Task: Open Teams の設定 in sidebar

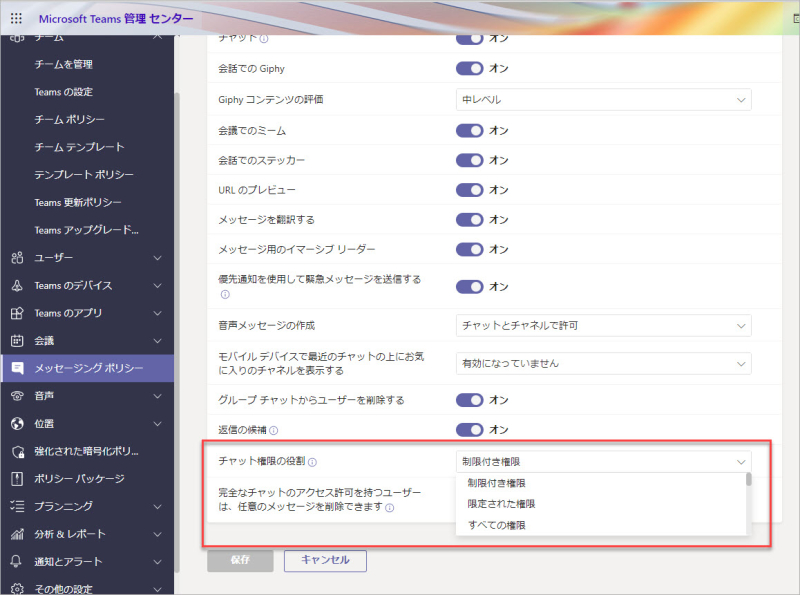Action: coord(63,92)
